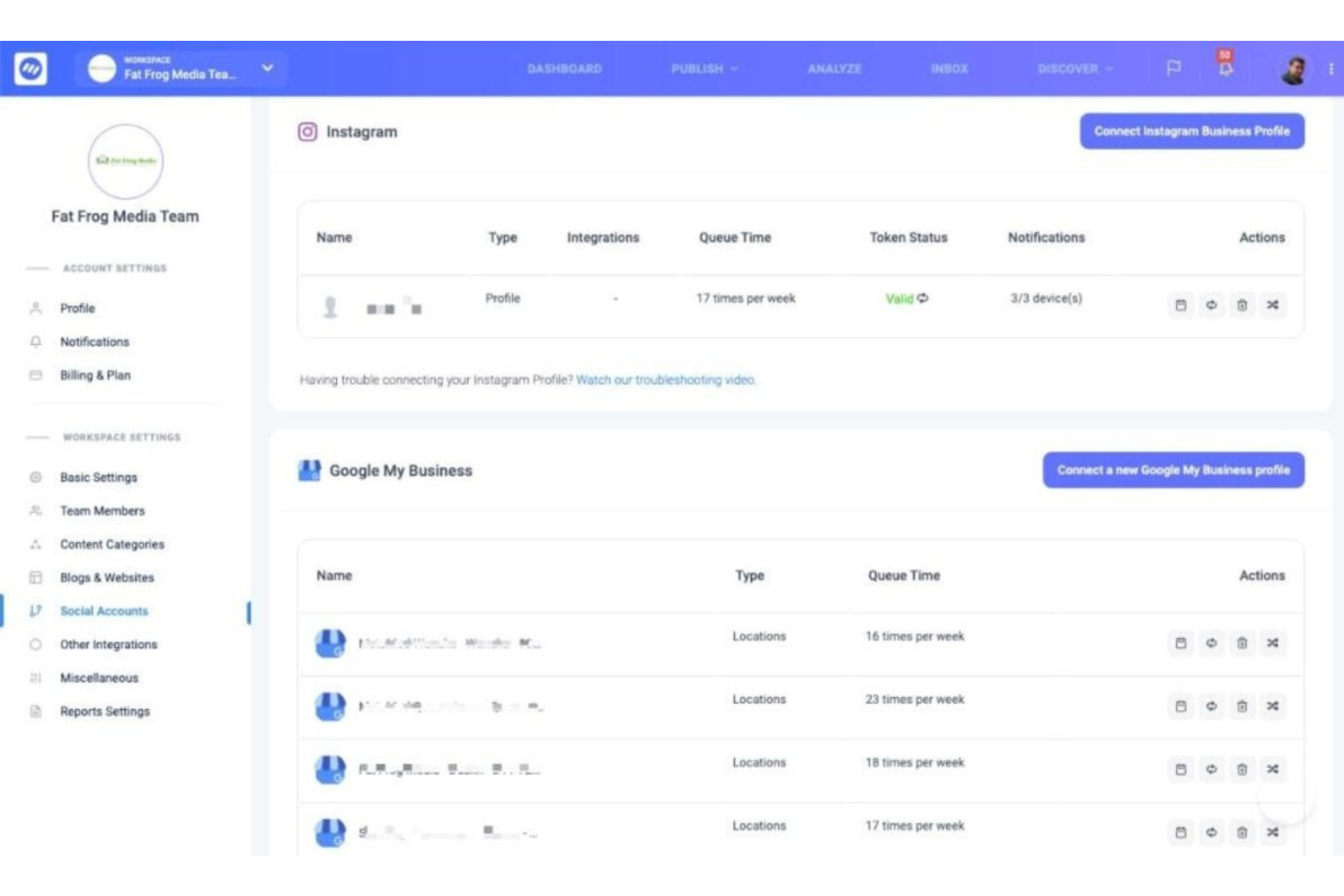The width and height of the screenshot is (1344, 896).
Task: Click the "18 times per week" queue time
Action: point(914,763)
